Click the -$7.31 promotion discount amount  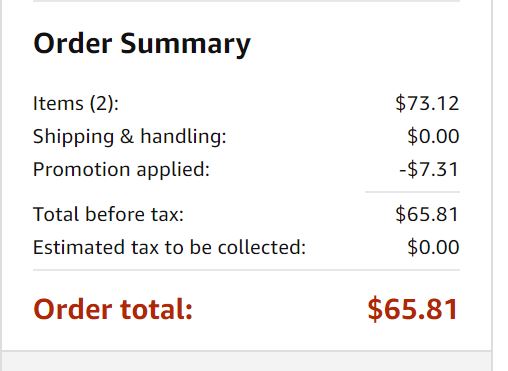coord(429,169)
